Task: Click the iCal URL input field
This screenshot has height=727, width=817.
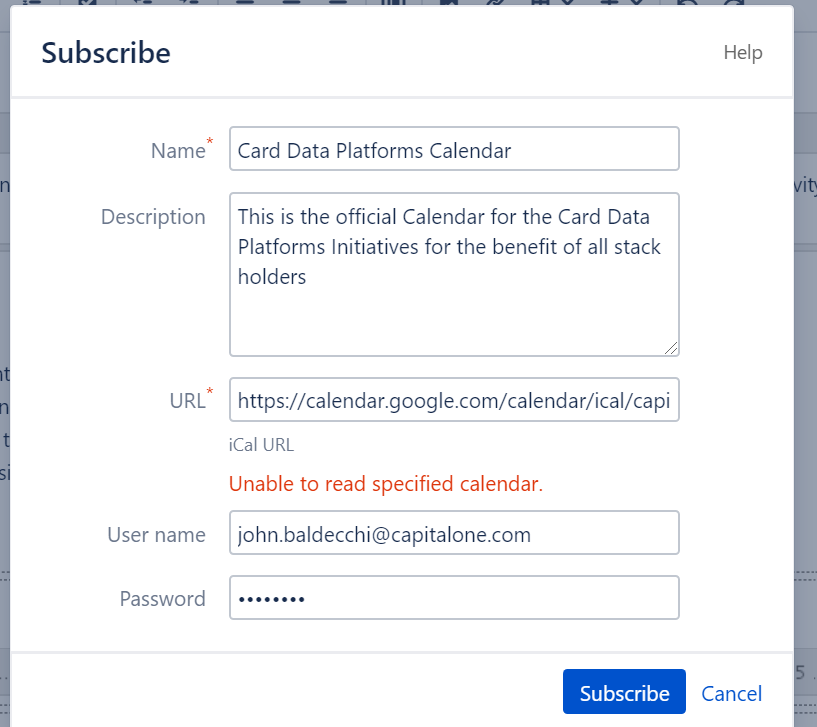Action: [x=454, y=400]
